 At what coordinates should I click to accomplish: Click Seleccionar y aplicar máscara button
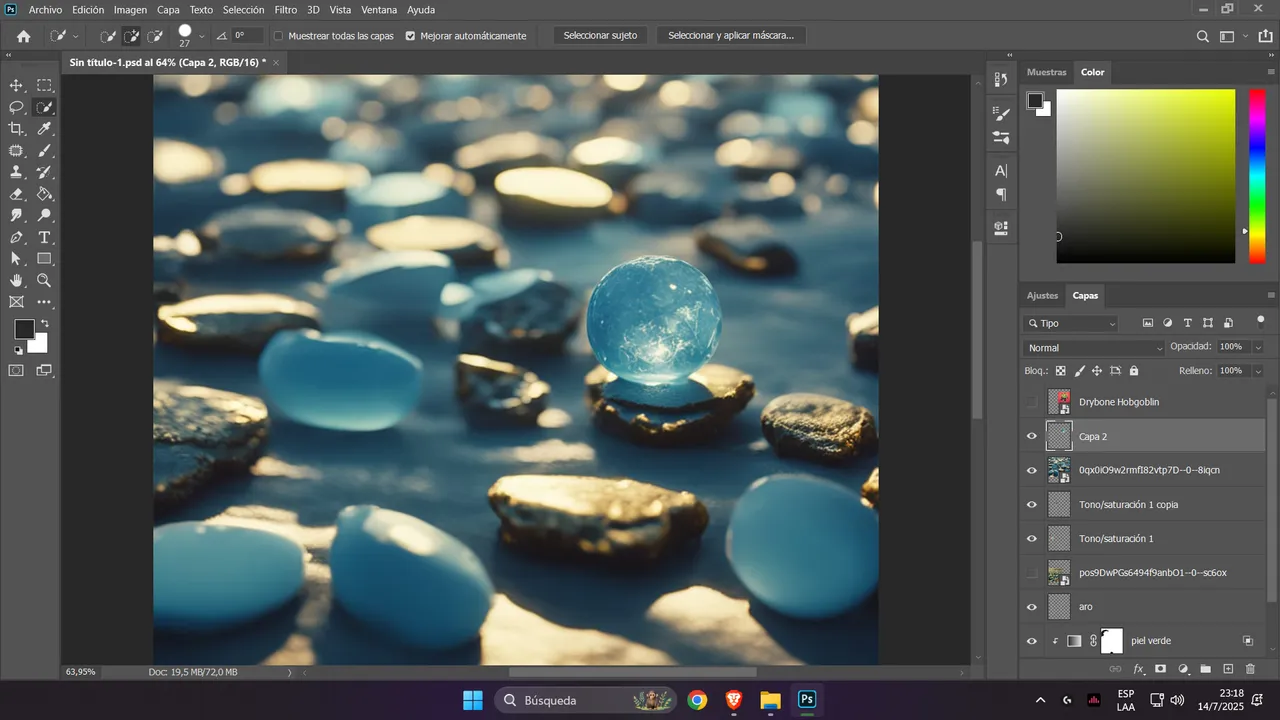[731, 36]
